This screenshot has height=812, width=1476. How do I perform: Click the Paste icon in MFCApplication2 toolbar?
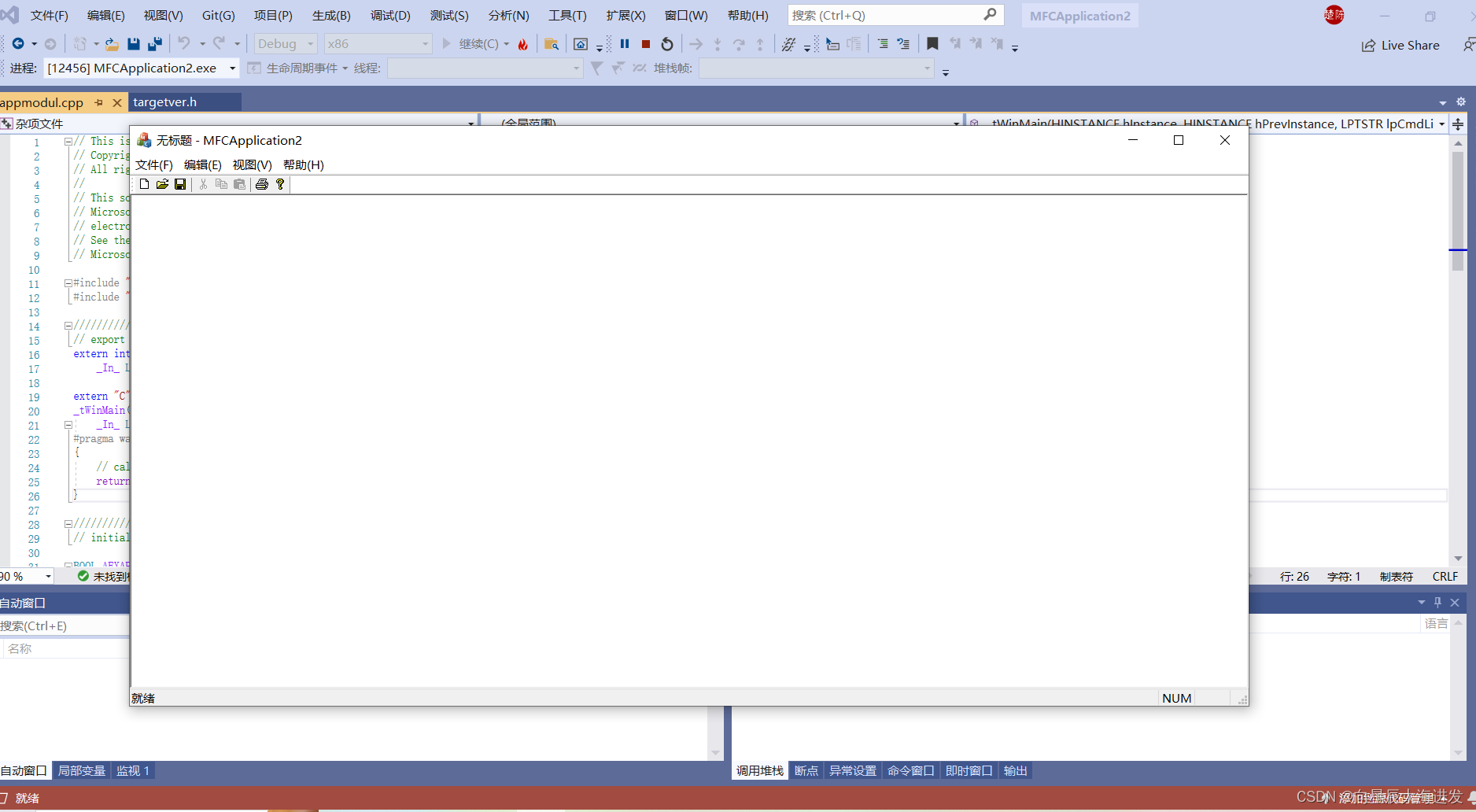click(239, 184)
